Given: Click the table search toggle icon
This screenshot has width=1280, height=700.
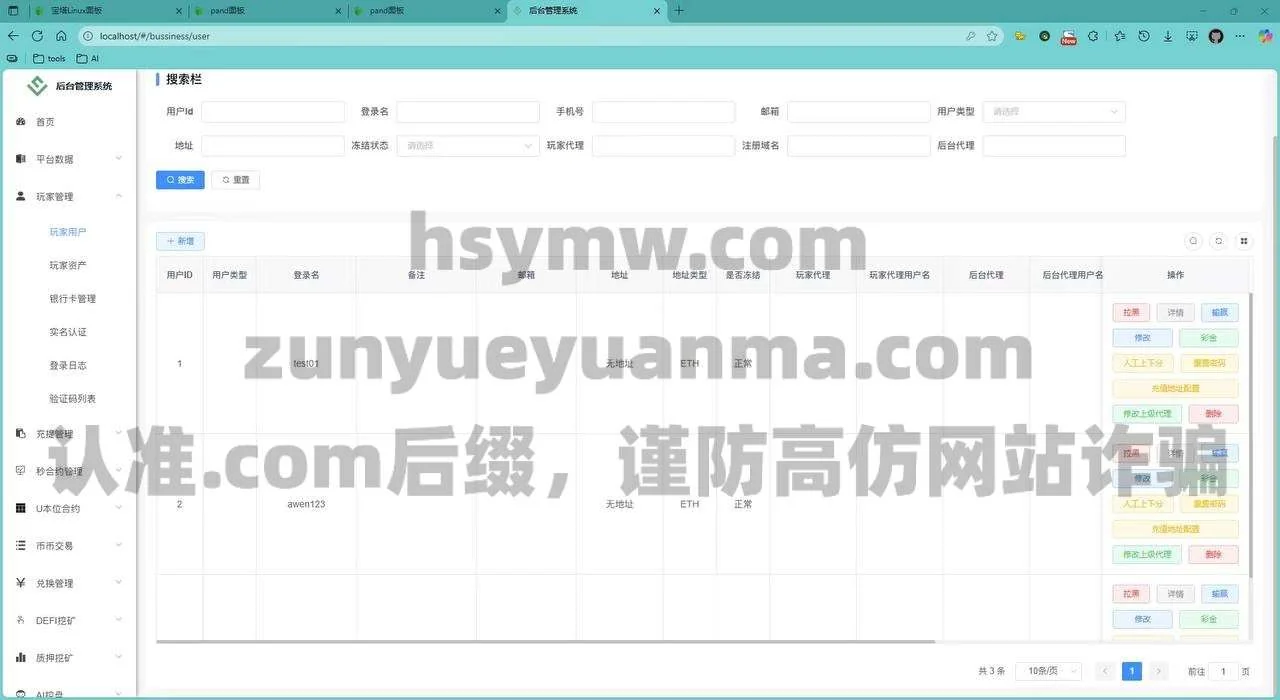Looking at the screenshot, I should [x=1193, y=241].
